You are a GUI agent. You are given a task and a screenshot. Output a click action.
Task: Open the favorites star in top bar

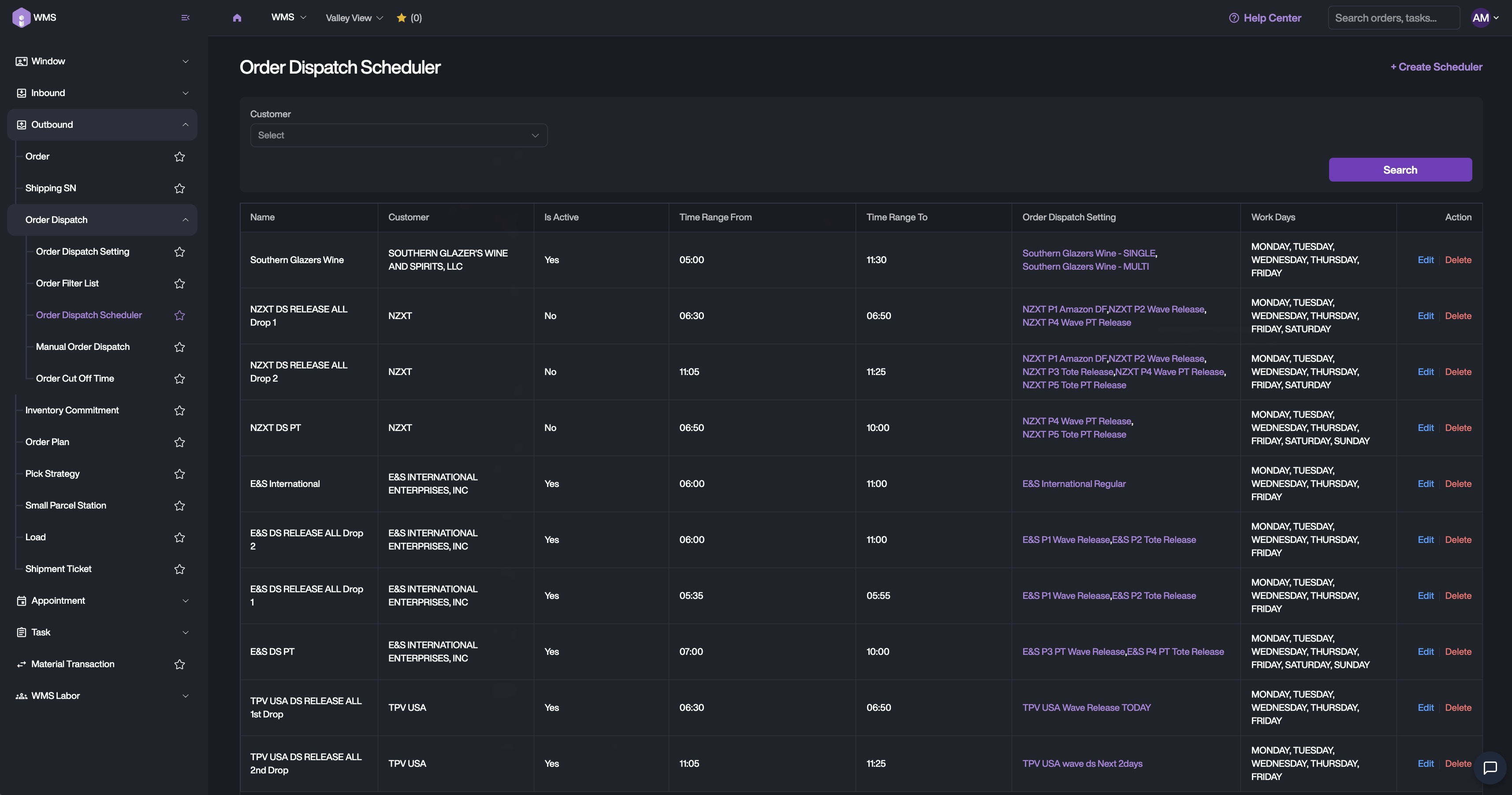coord(402,18)
